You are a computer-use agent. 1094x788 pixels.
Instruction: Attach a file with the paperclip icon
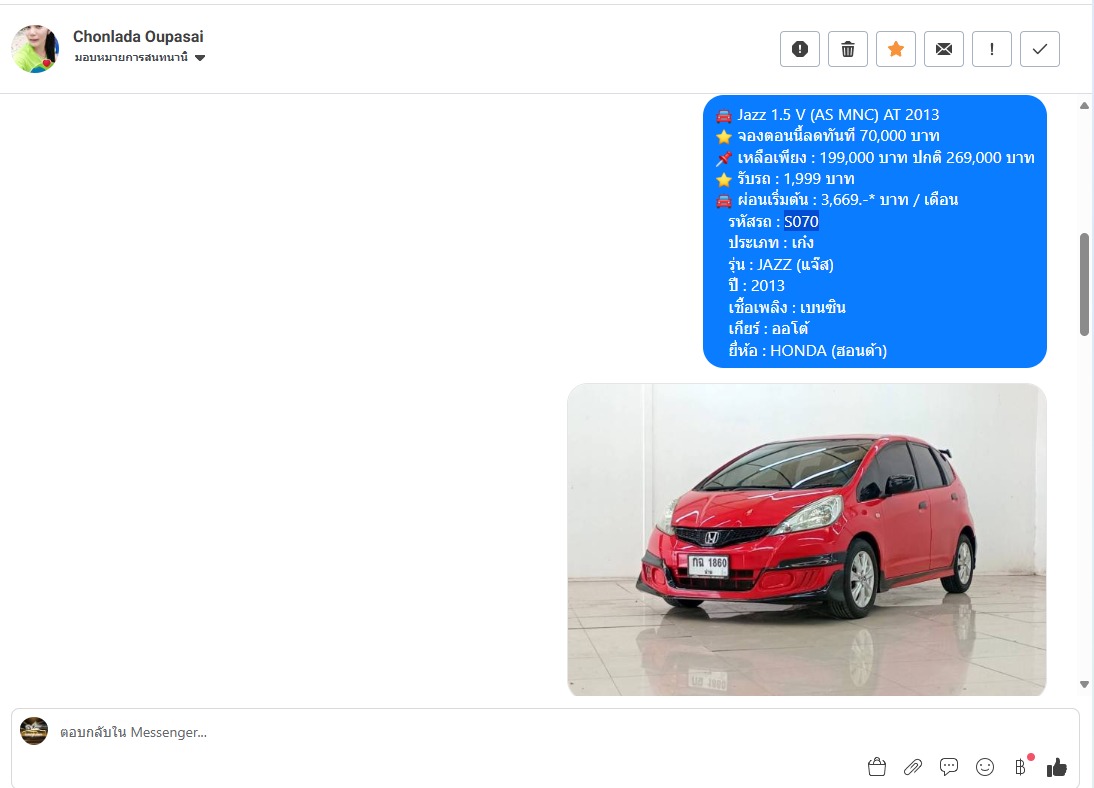913,767
